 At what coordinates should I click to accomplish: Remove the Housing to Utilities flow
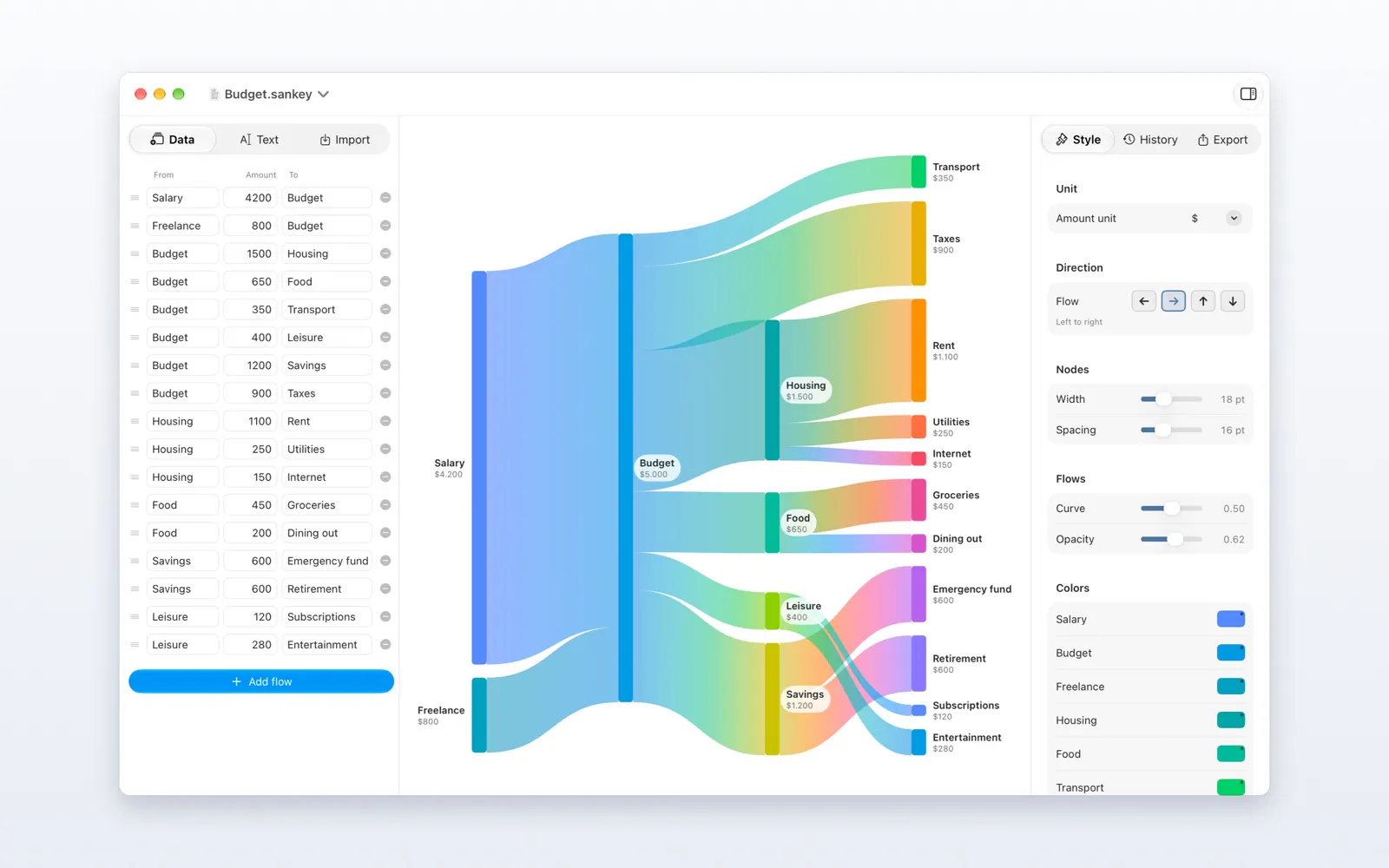(385, 449)
